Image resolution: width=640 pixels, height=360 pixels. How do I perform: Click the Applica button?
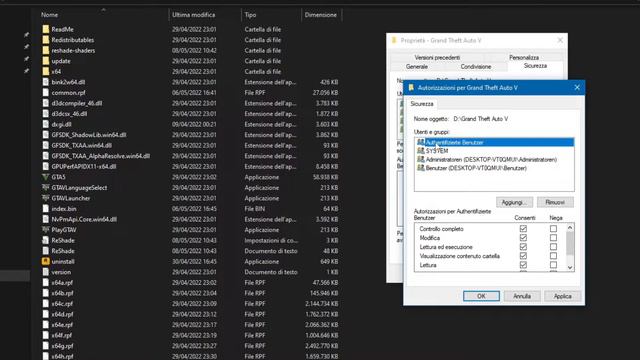pos(562,296)
